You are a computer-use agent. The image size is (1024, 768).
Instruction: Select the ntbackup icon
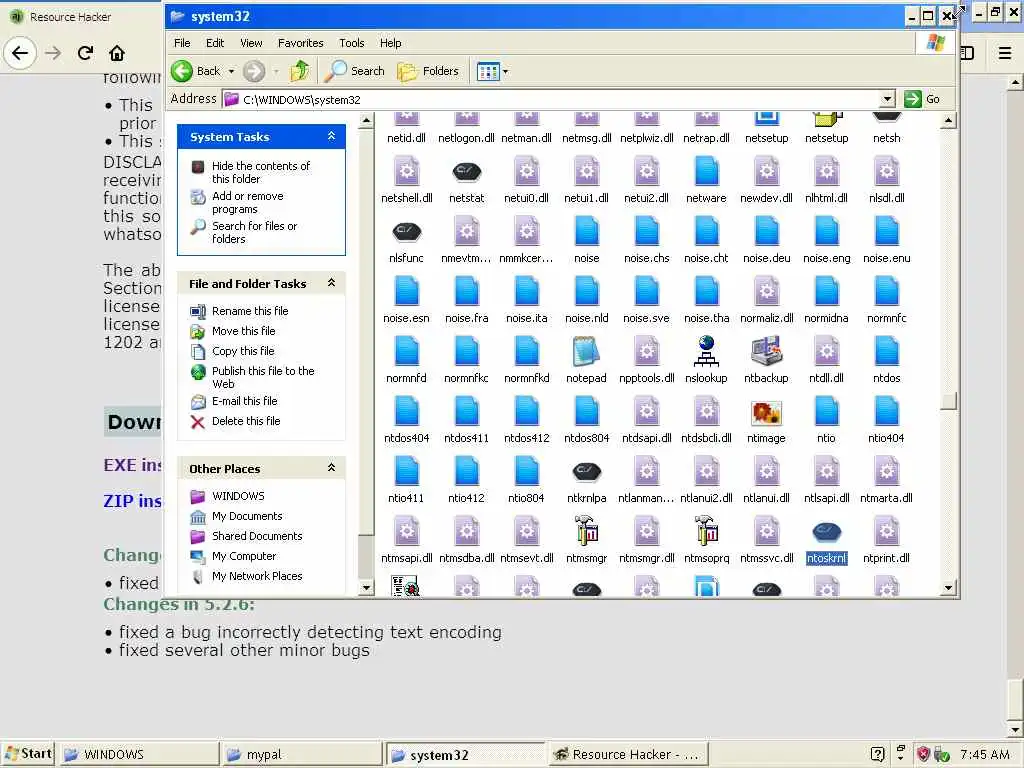(766, 352)
